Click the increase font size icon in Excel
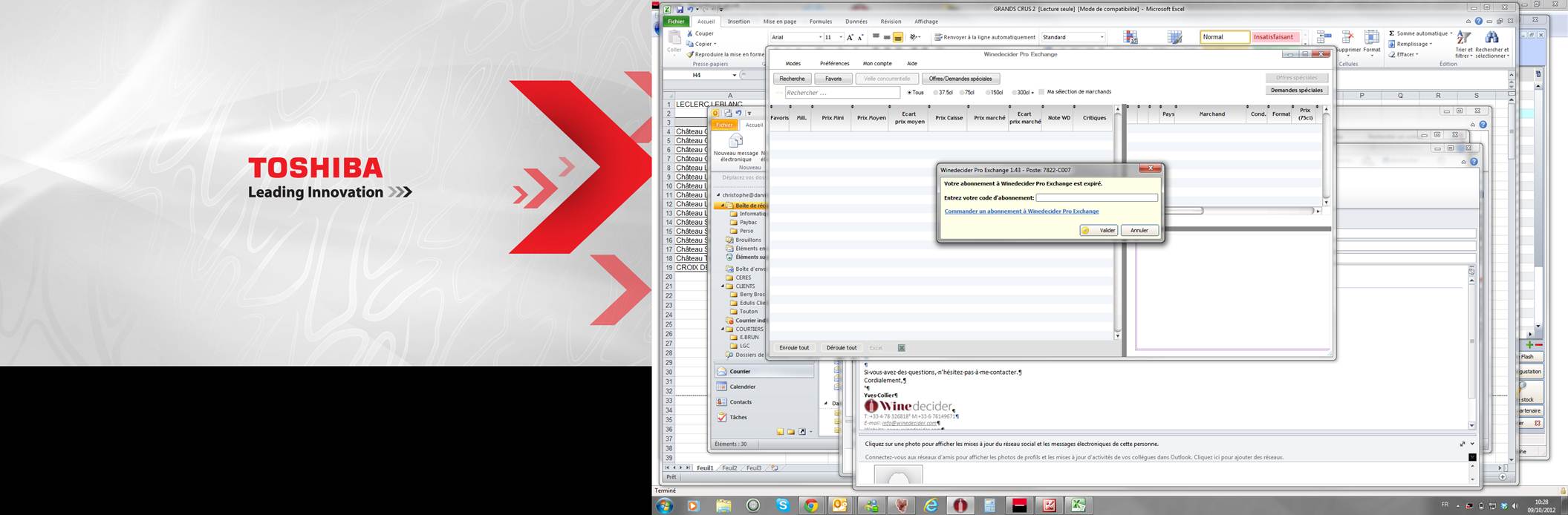The image size is (1568, 515). pyautogui.click(x=850, y=37)
